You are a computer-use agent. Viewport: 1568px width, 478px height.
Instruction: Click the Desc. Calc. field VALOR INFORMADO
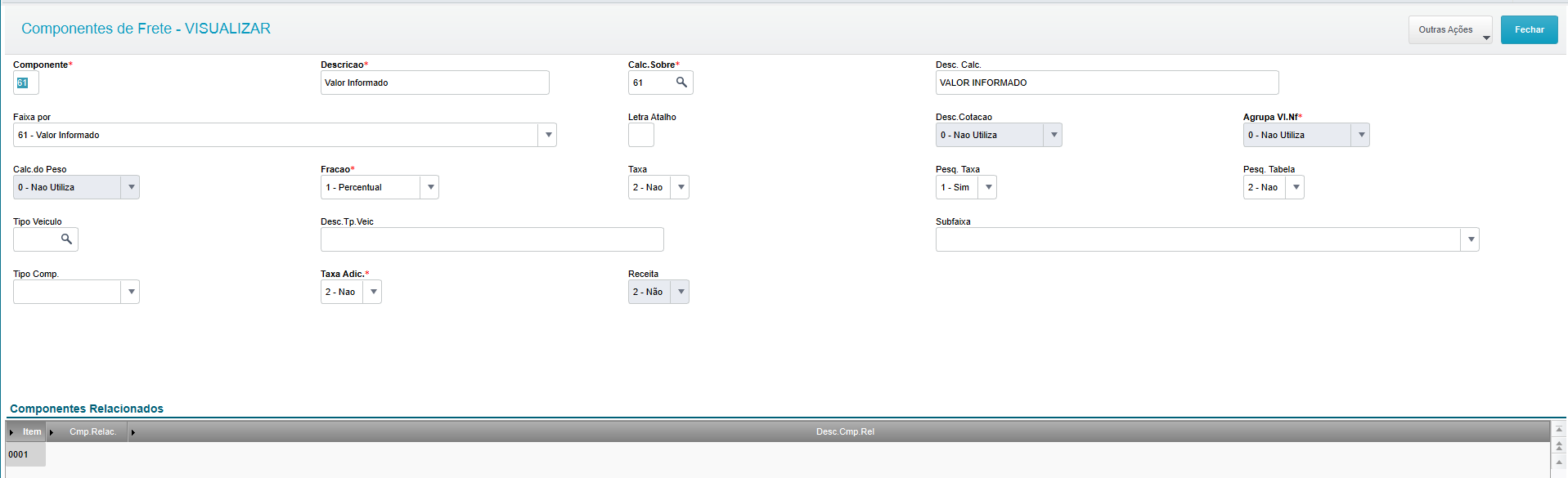[x=1107, y=83]
